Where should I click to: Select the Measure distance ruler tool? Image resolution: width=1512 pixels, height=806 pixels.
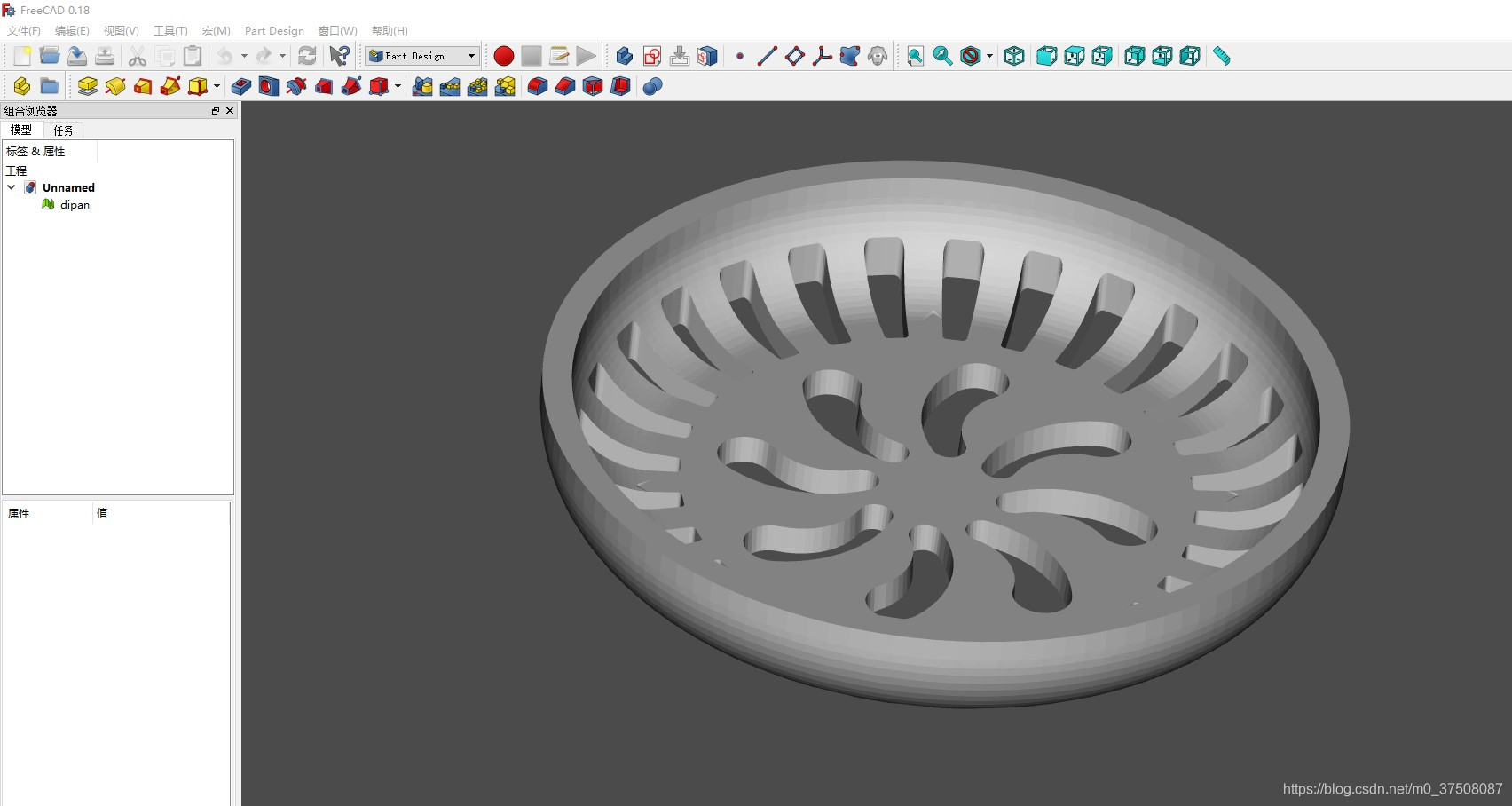point(1223,56)
